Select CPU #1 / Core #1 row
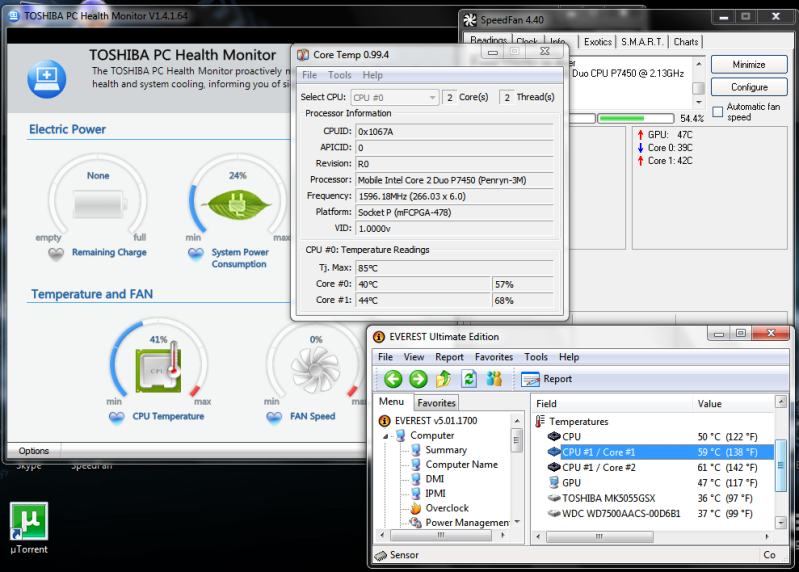This screenshot has width=799, height=572. point(660,452)
